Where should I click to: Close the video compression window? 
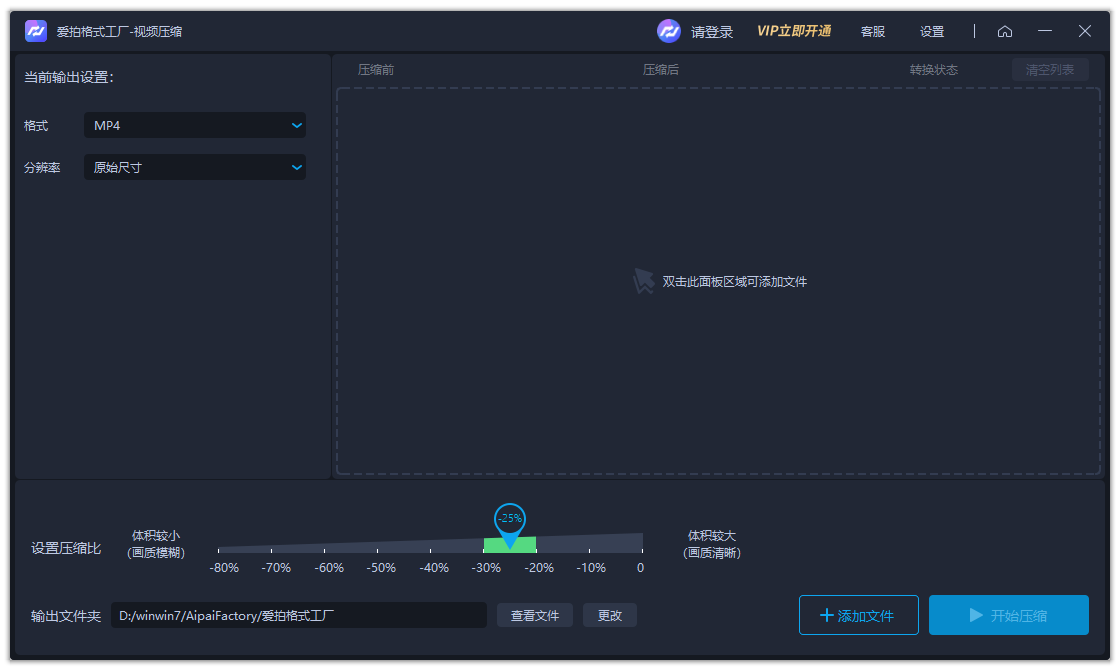point(1084,31)
